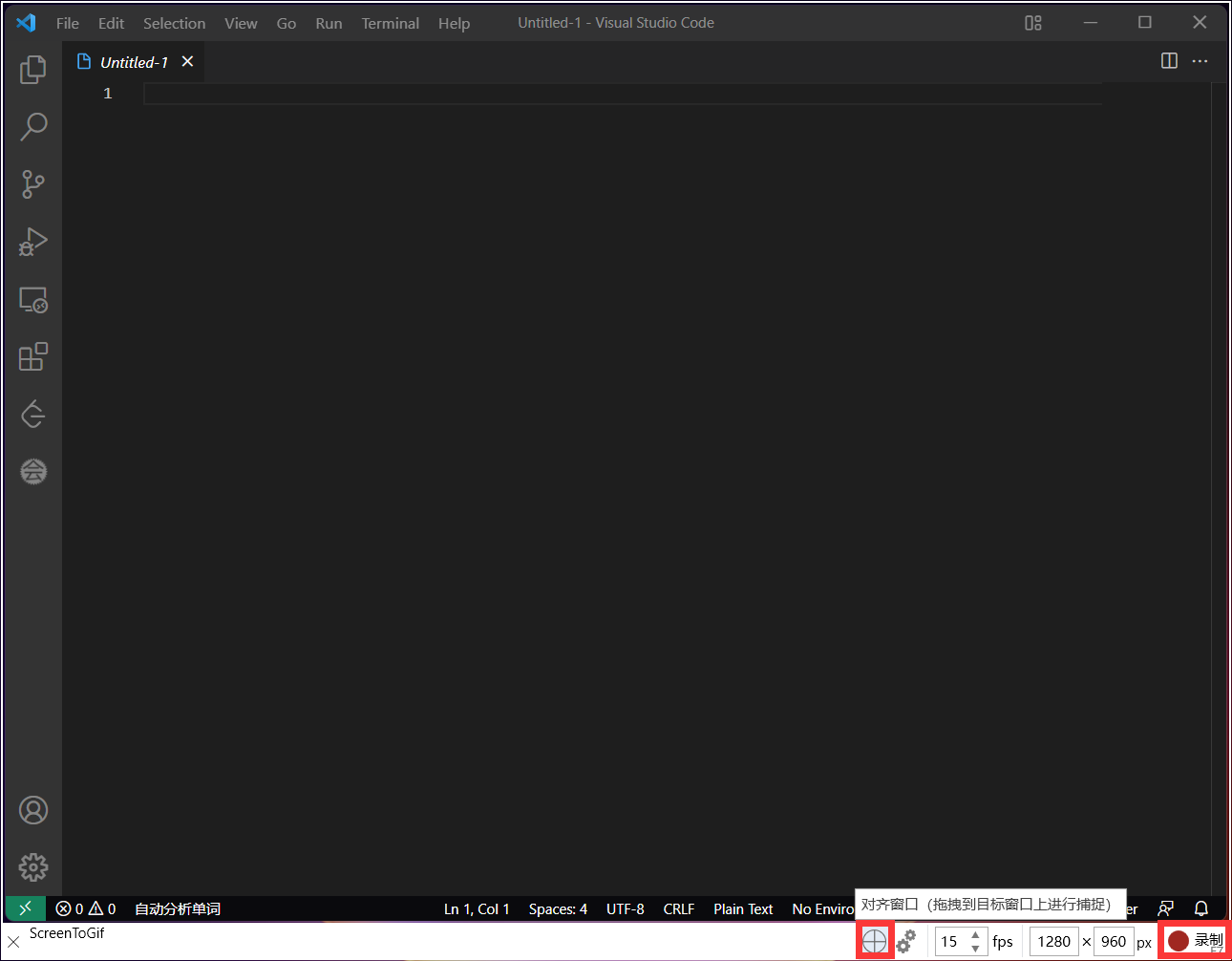This screenshot has height=961, width=1232.
Task: Decrease fps with the down arrow
Action: click(975, 949)
